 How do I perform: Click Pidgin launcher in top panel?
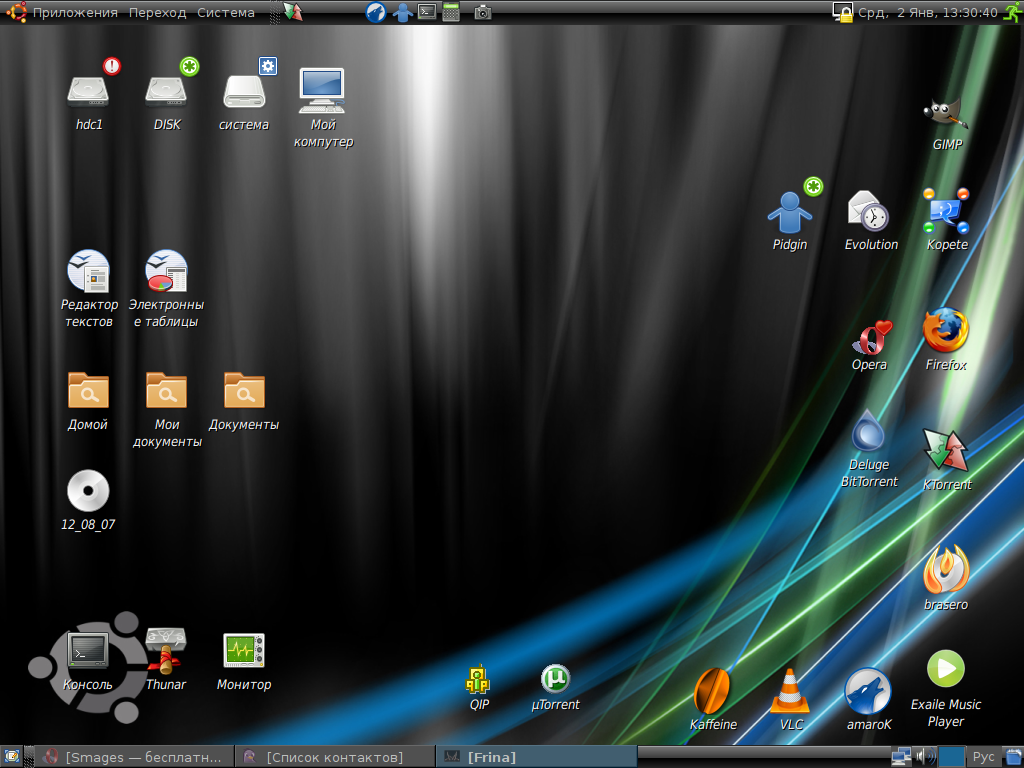click(402, 12)
